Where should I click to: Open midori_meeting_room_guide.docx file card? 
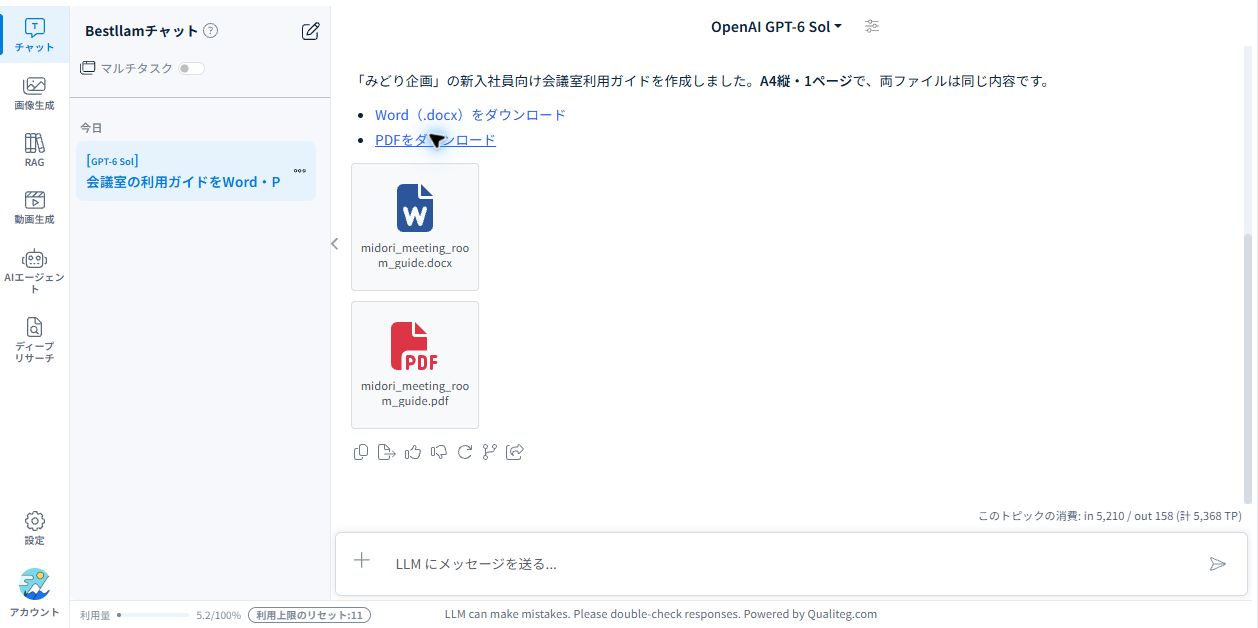pyautogui.click(x=415, y=227)
